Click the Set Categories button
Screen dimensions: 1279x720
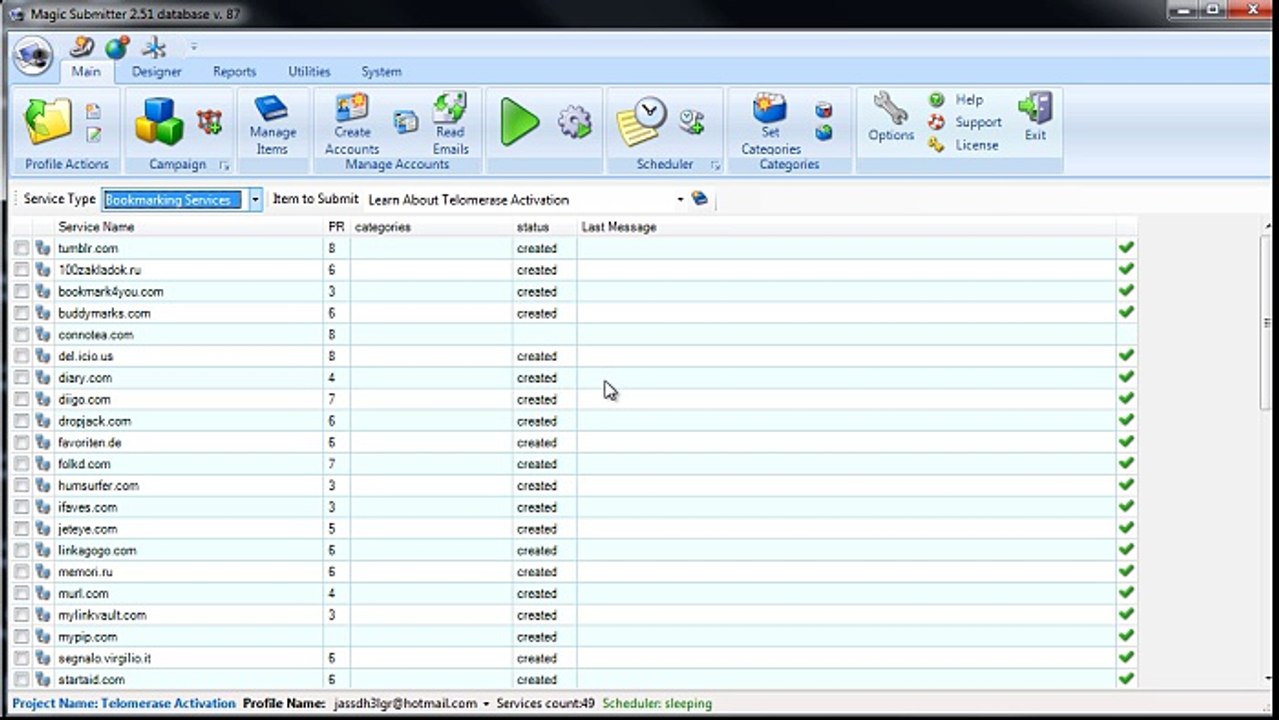tap(771, 124)
